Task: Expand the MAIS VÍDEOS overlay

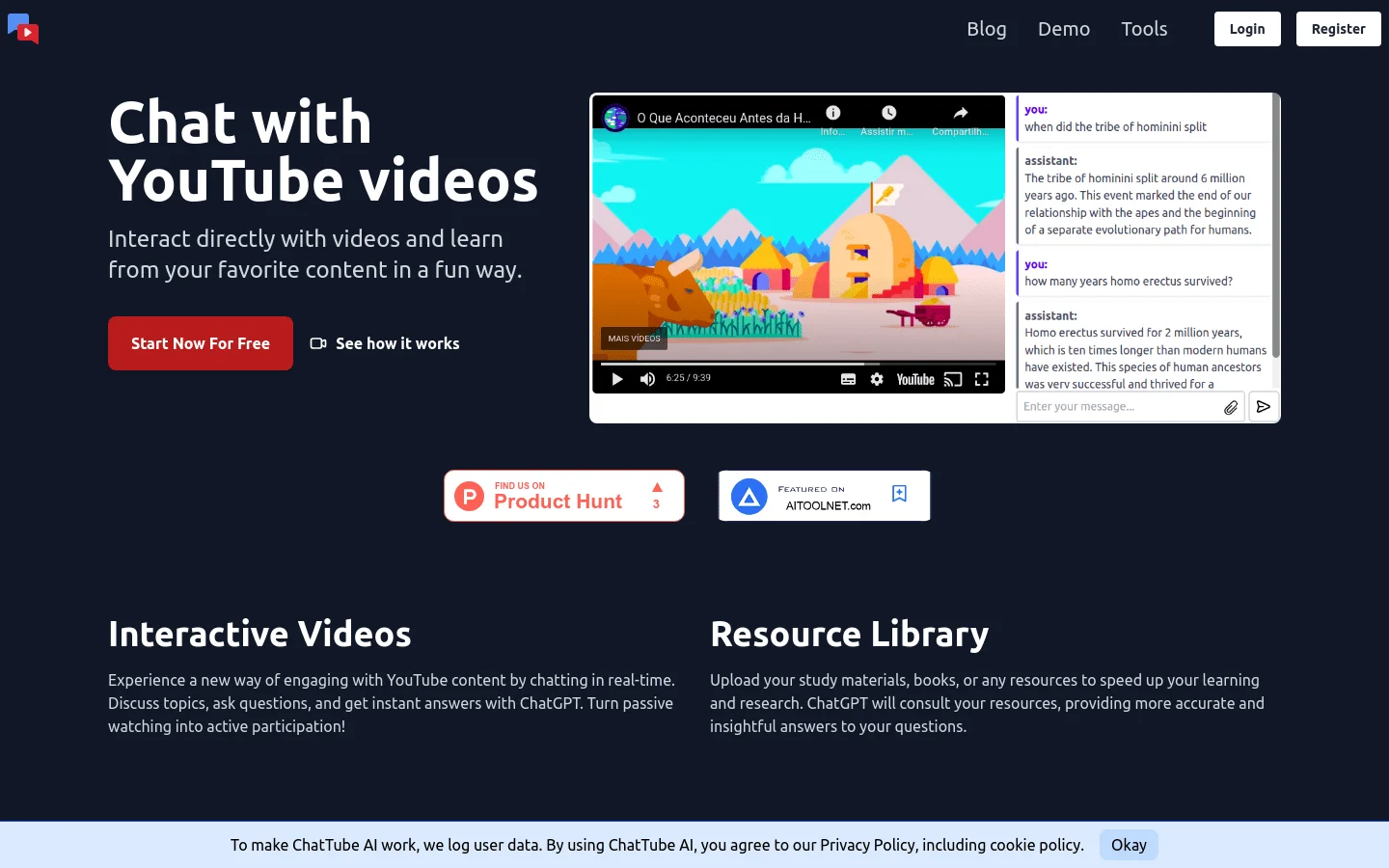Action: click(x=634, y=338)
